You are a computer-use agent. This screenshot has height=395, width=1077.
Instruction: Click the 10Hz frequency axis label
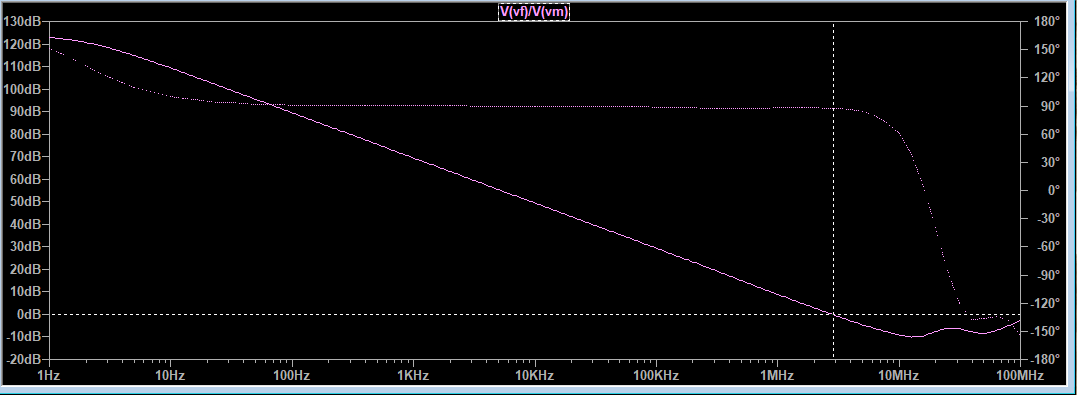(x=170, y=376)
